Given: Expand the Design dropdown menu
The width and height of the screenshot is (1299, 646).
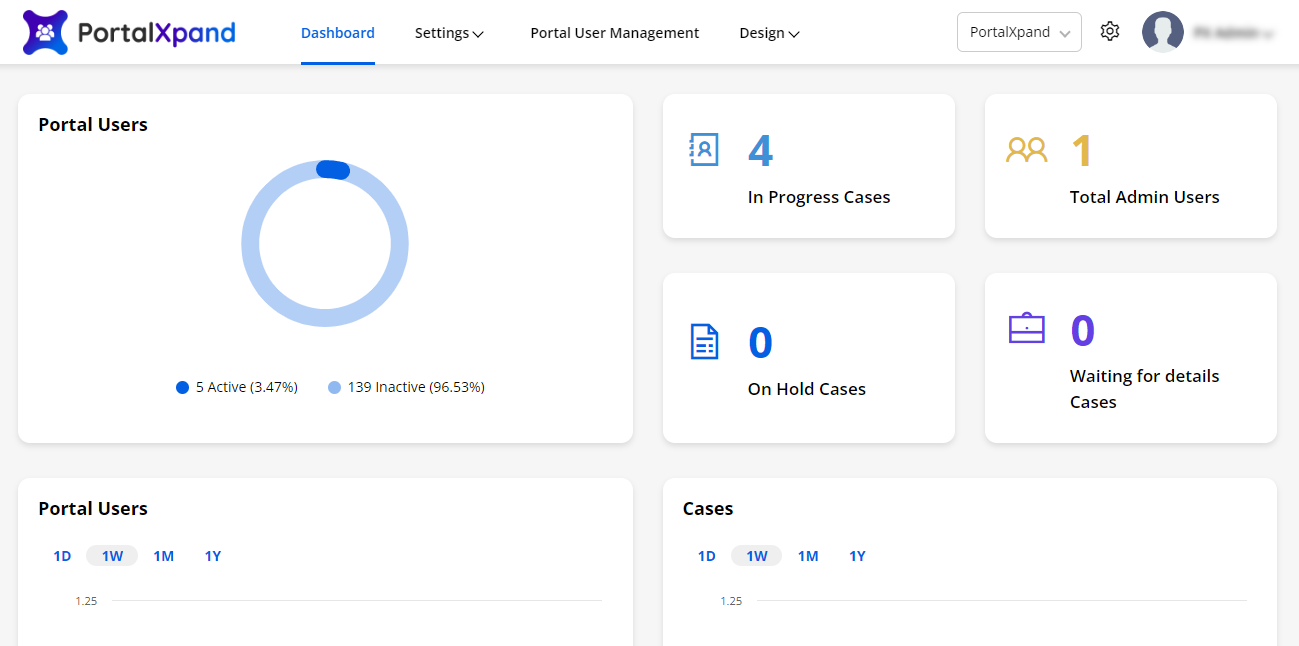Looking at the screenshot, I should (x=769, y=33).
